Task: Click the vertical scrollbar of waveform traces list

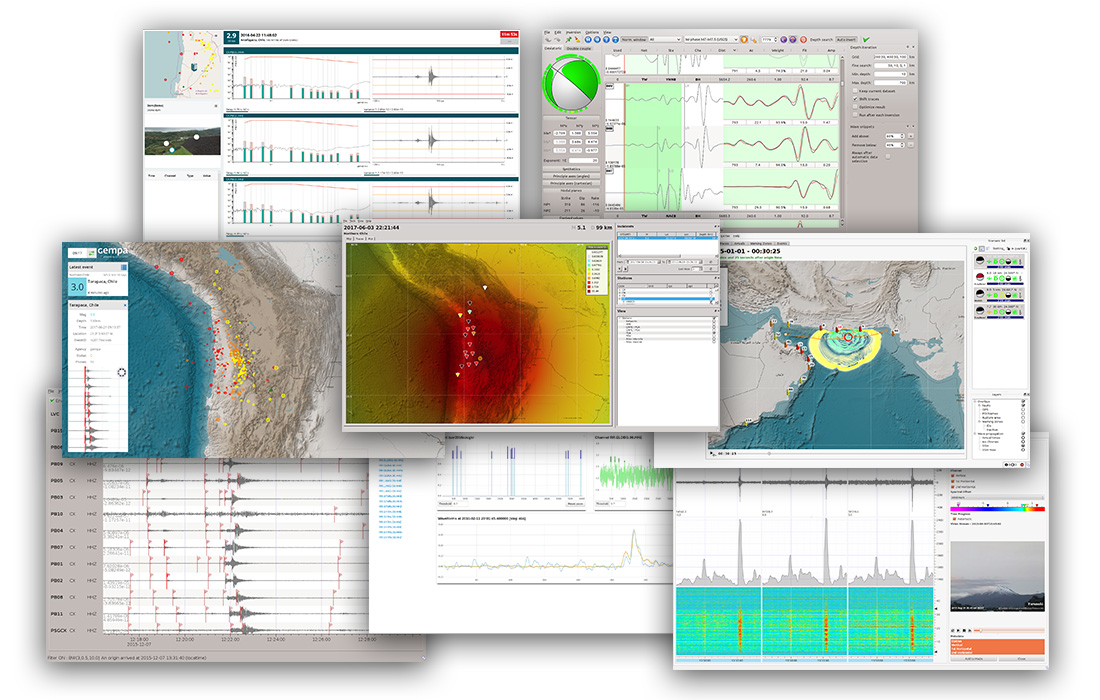Action: tap(842, 140)
